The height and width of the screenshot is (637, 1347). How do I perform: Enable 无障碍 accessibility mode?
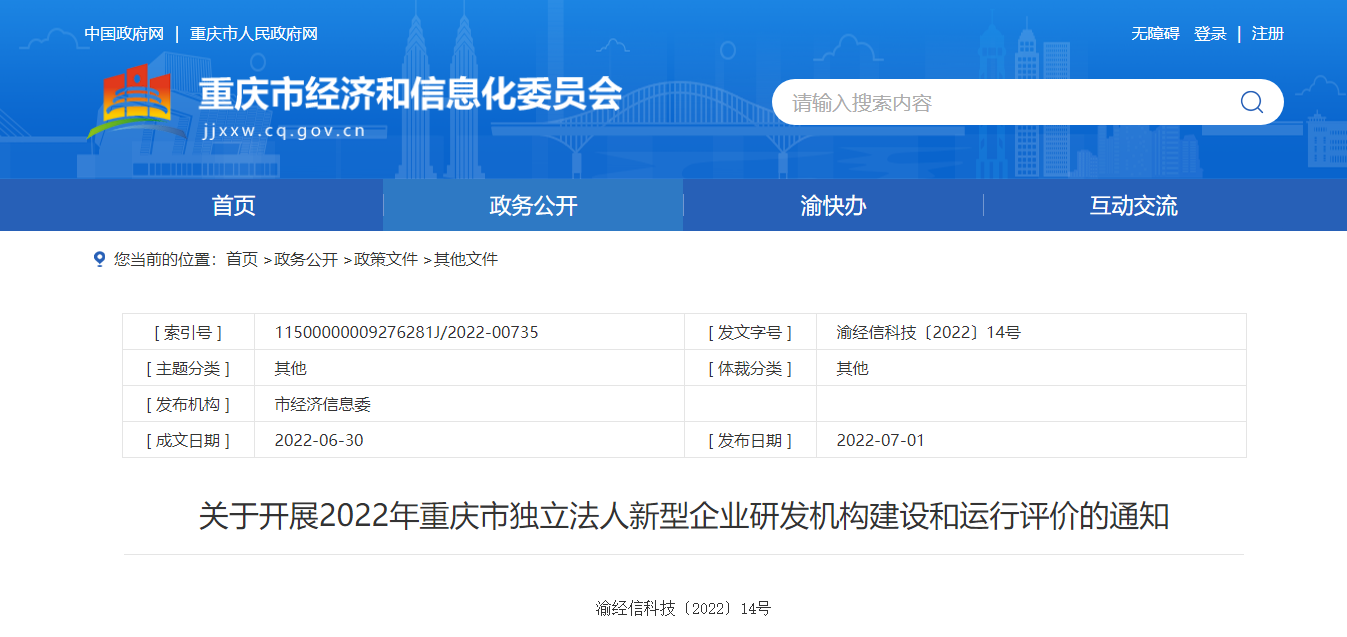coord(1155,34)
